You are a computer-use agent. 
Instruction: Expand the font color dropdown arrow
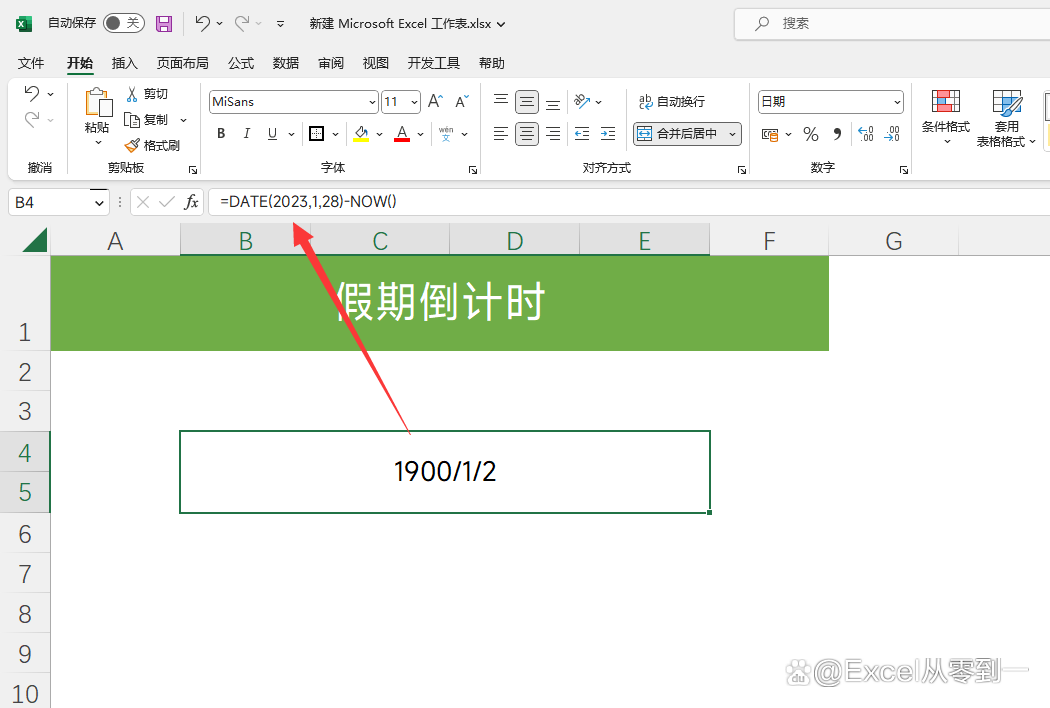pyautogui.click(x=421, y=135)
